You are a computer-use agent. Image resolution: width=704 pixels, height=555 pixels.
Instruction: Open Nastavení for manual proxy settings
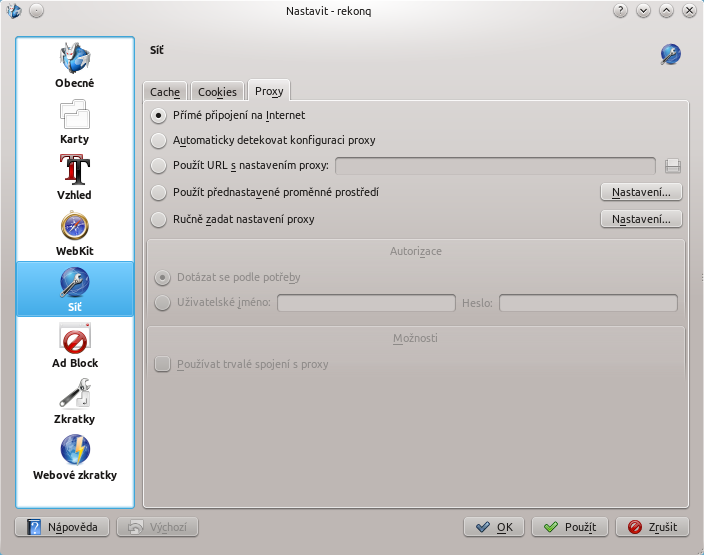click(x=641, y=219)
